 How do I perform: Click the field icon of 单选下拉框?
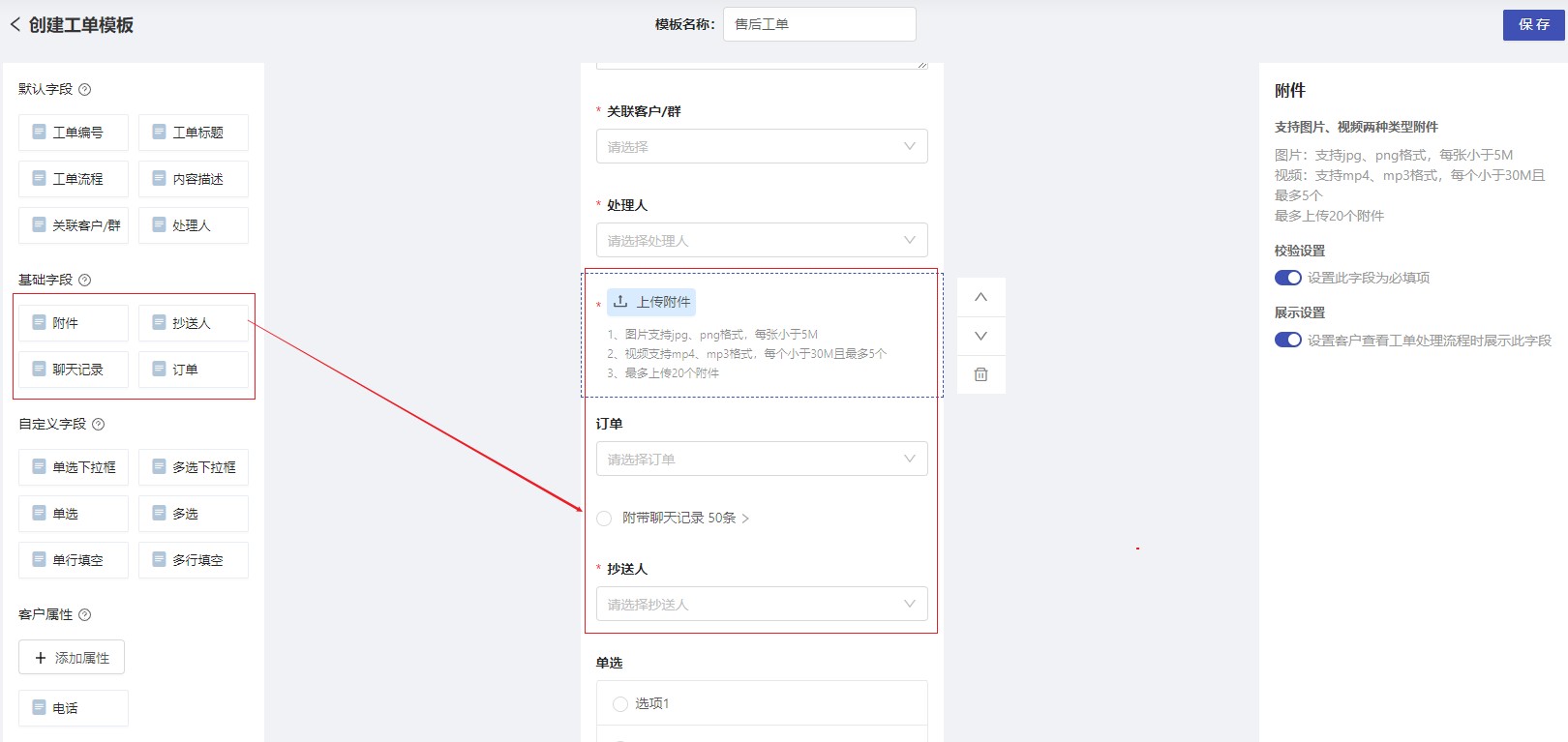pyautogui.click(x=39, y=466)
